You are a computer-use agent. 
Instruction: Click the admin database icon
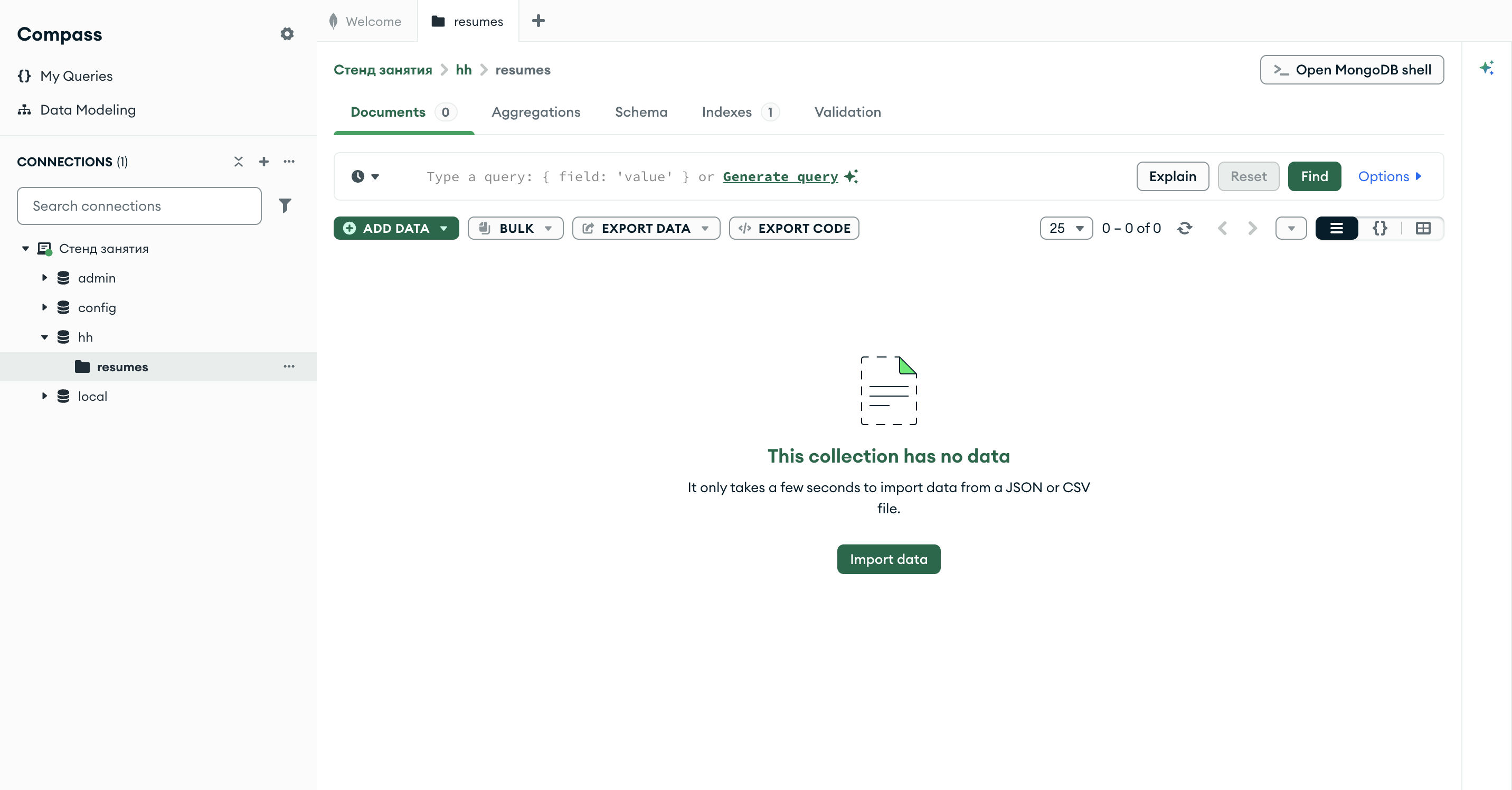tap(63, 278)
